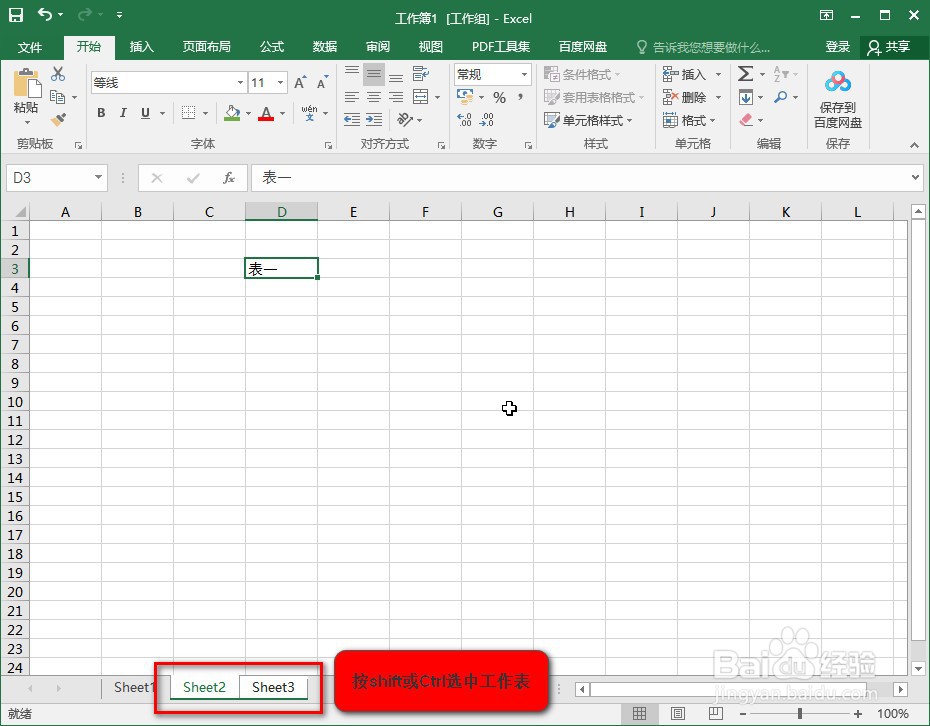Image resolution: width=930 pixels, height=726 pixels.
Task: Switch to the 页面布局 tab
Action: [206, 47]
